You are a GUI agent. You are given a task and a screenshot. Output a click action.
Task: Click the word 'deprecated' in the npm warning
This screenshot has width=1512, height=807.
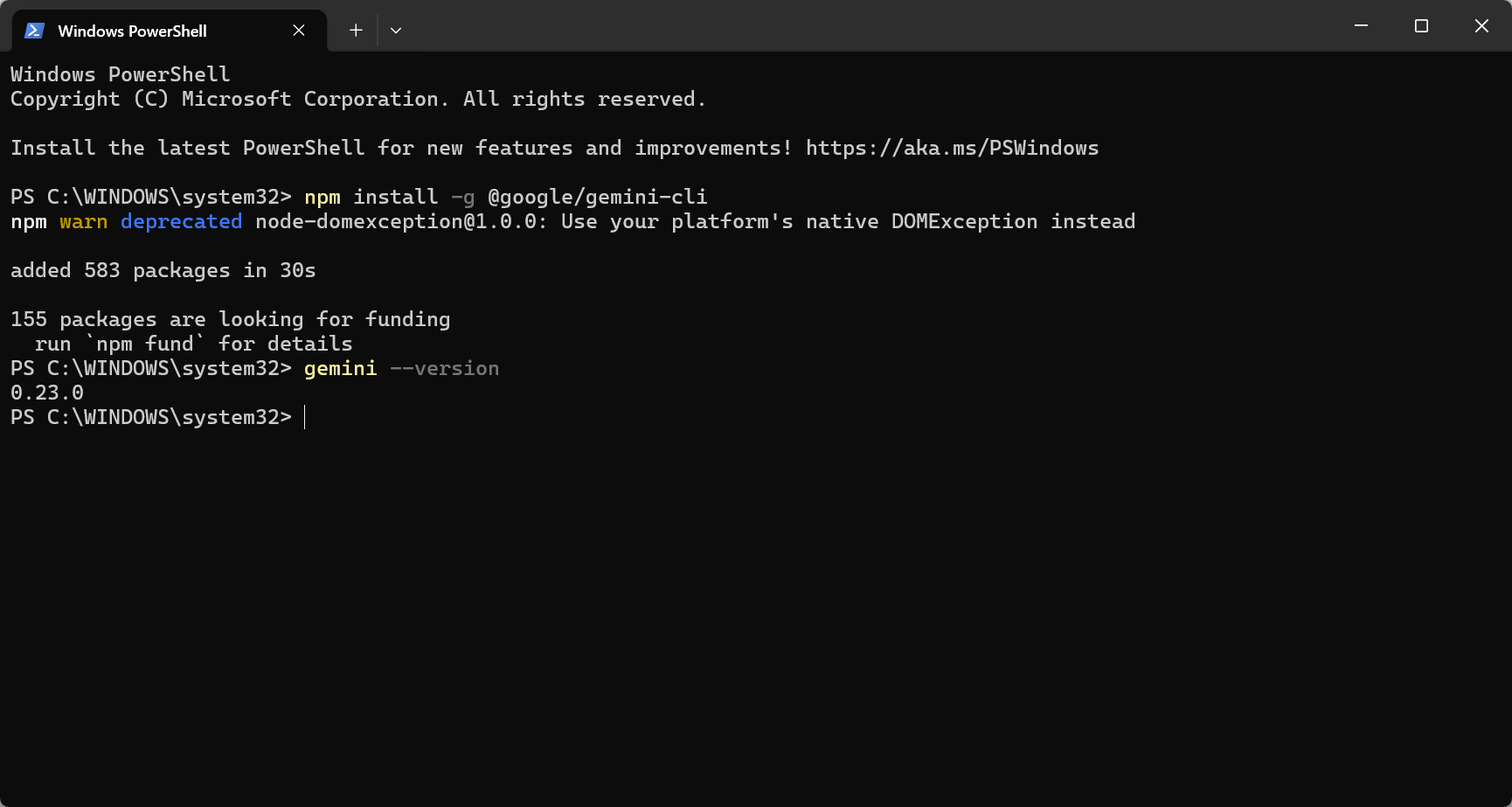pyautogui.click(x=181, y=221)
